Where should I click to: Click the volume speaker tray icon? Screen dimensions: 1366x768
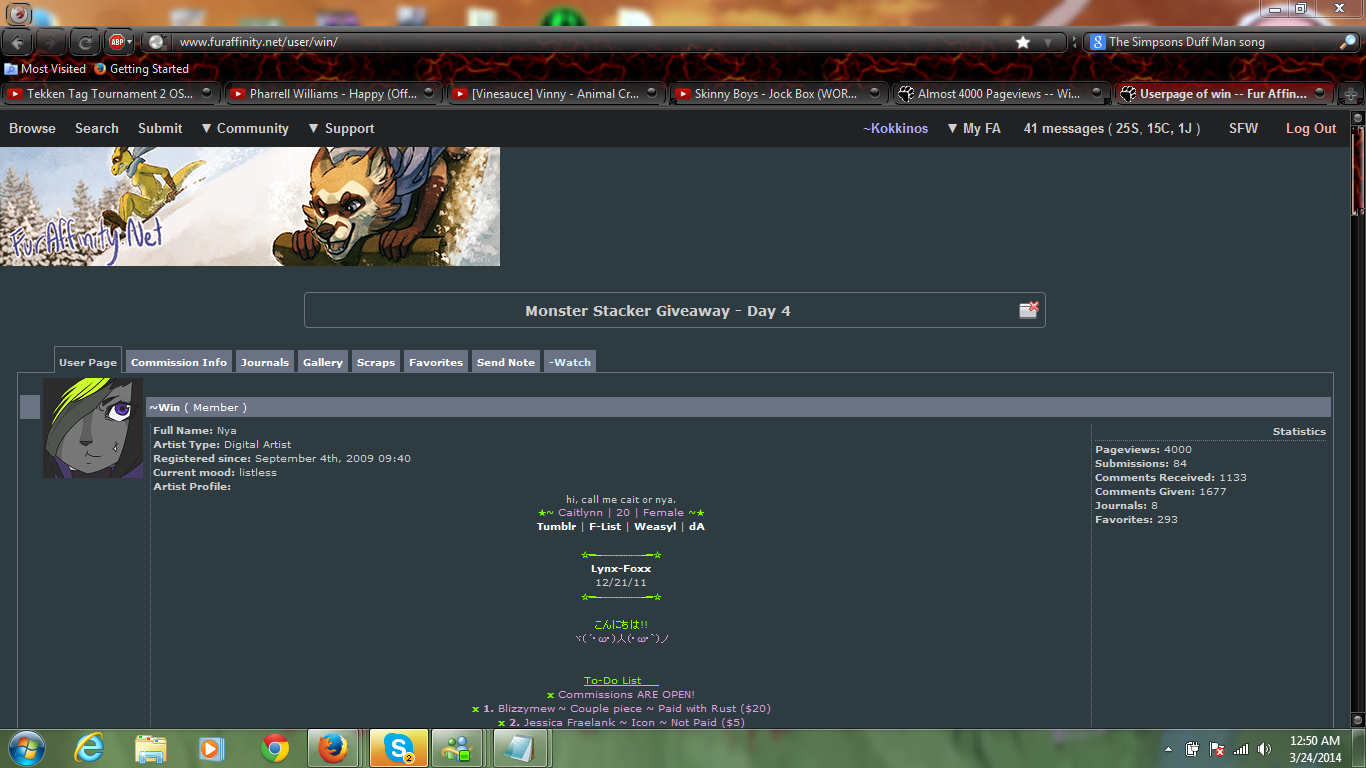[x=1265, y=749]
